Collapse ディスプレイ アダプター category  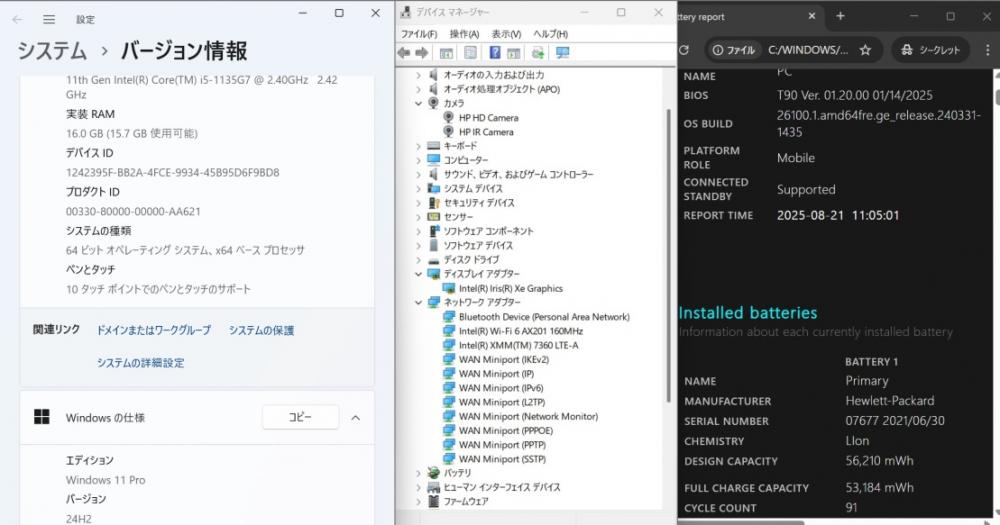click(x=418, y=274)
